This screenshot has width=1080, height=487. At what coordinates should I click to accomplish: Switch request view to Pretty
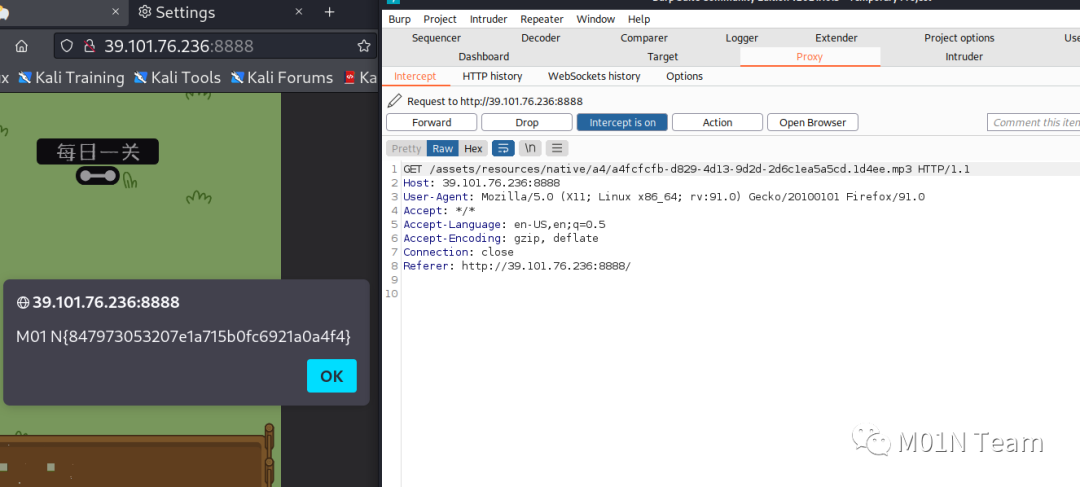[406, 148]
